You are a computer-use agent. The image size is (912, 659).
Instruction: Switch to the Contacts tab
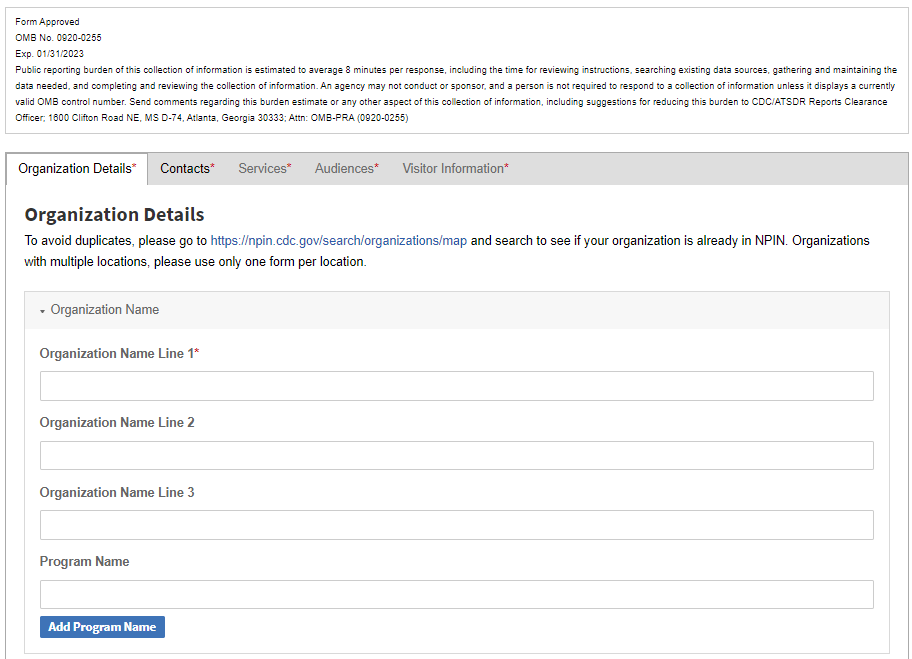click(x=187, y=169)
